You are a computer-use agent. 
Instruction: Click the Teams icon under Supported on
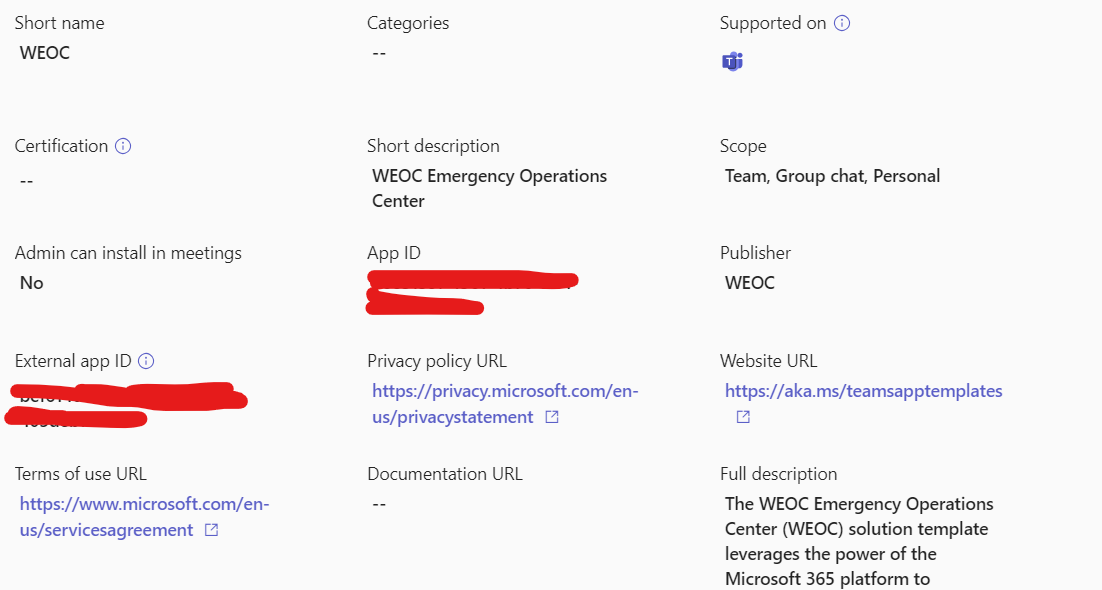[x=732, y=61]
